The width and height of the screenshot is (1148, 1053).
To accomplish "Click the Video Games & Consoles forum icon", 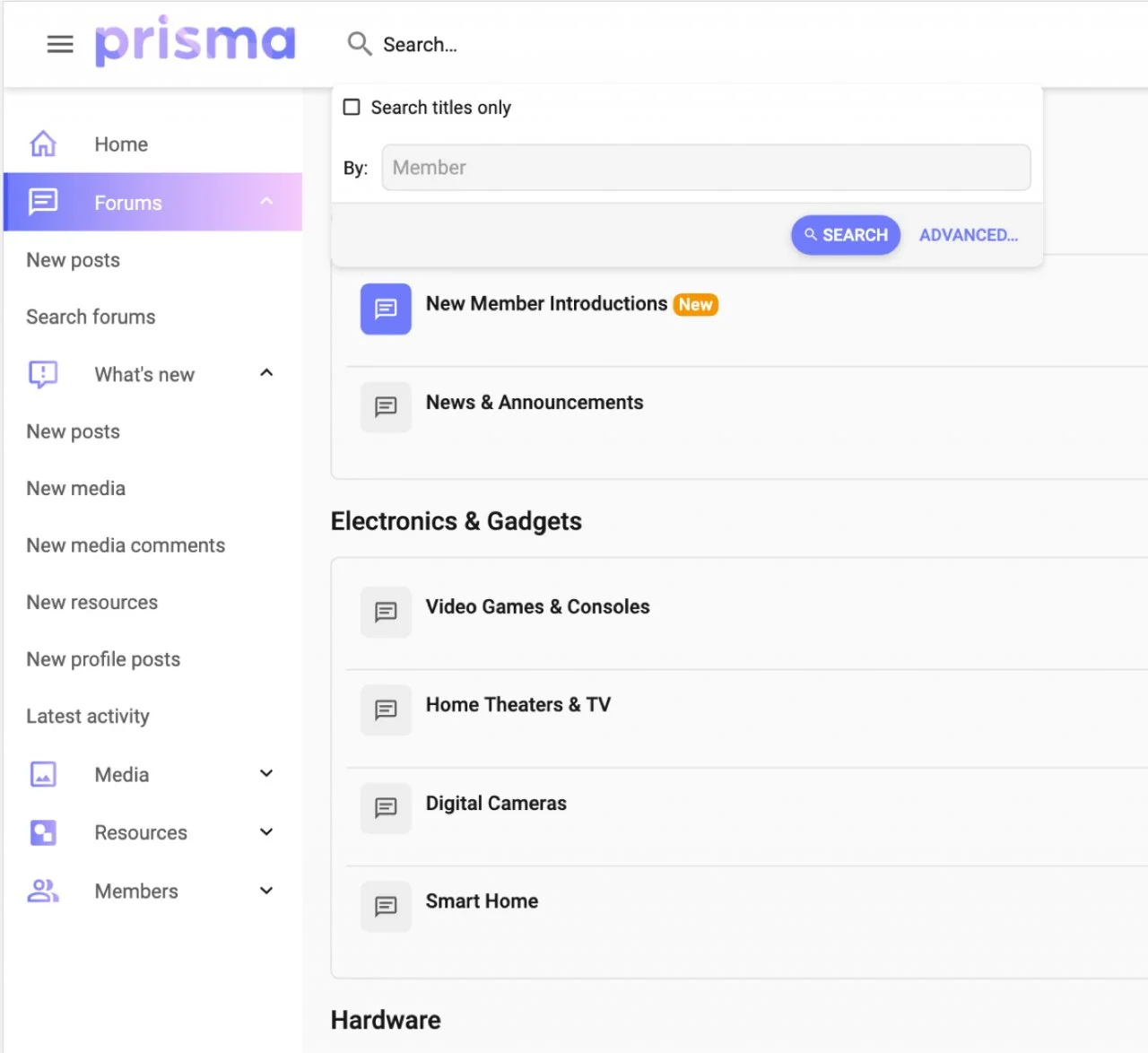I will coord(386,612).
